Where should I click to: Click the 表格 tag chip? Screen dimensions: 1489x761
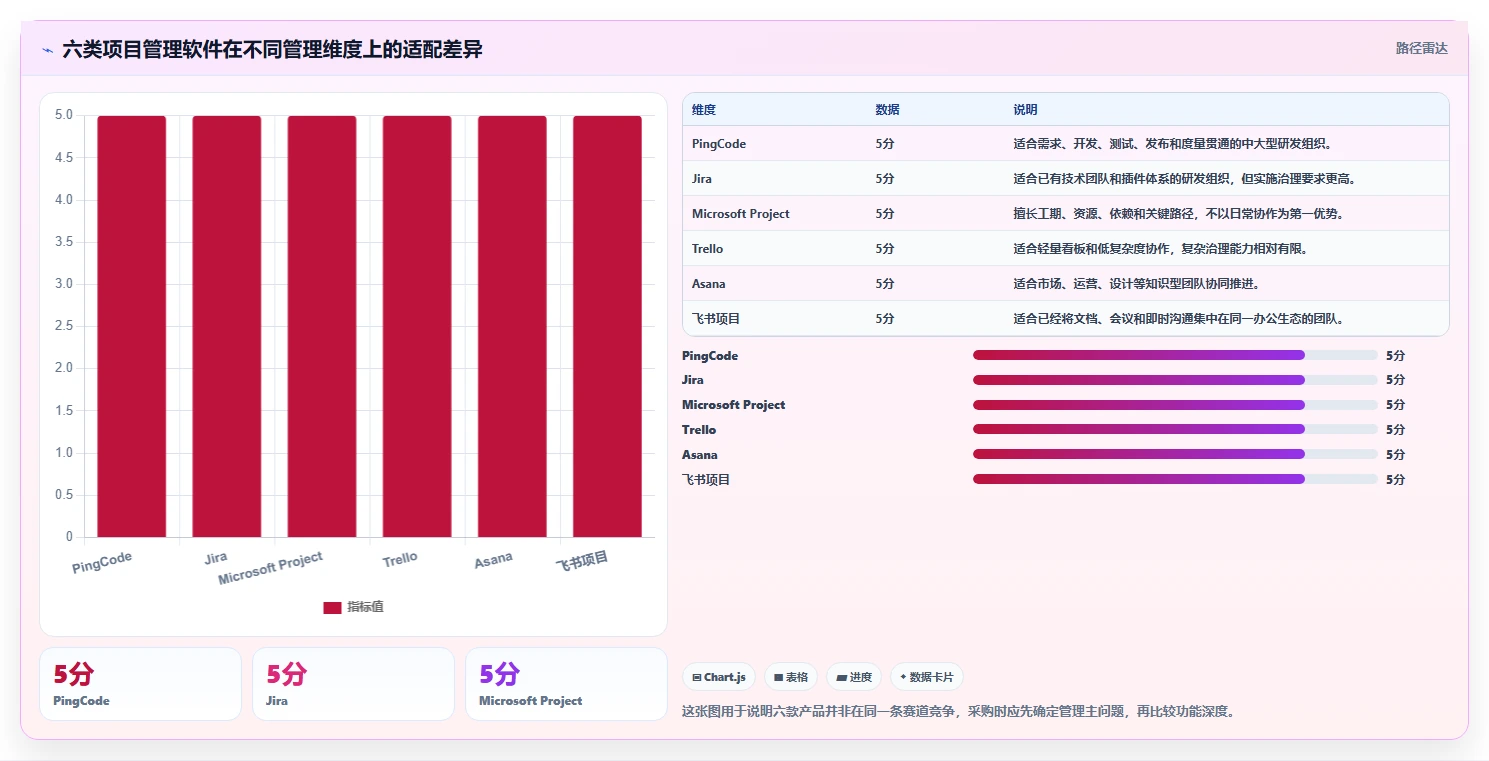click(791, 677)
